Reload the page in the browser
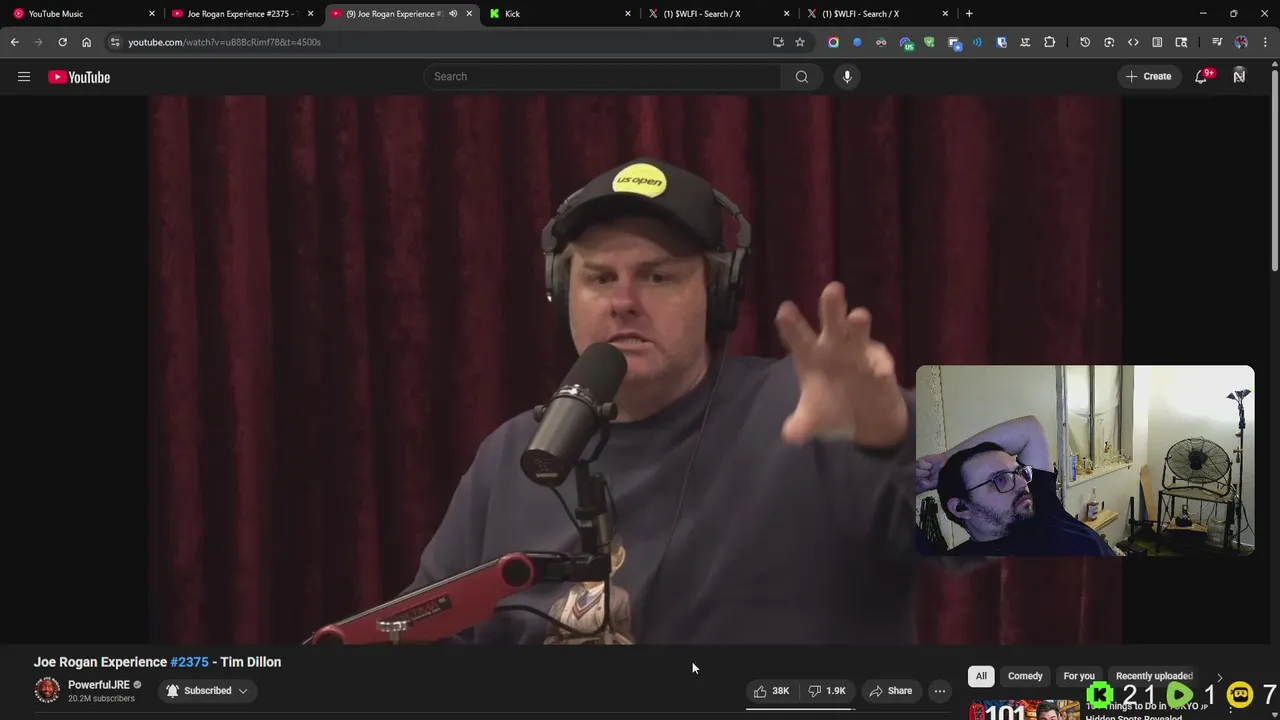This screenshot has height=720, width=1280. tap(62, 42)
